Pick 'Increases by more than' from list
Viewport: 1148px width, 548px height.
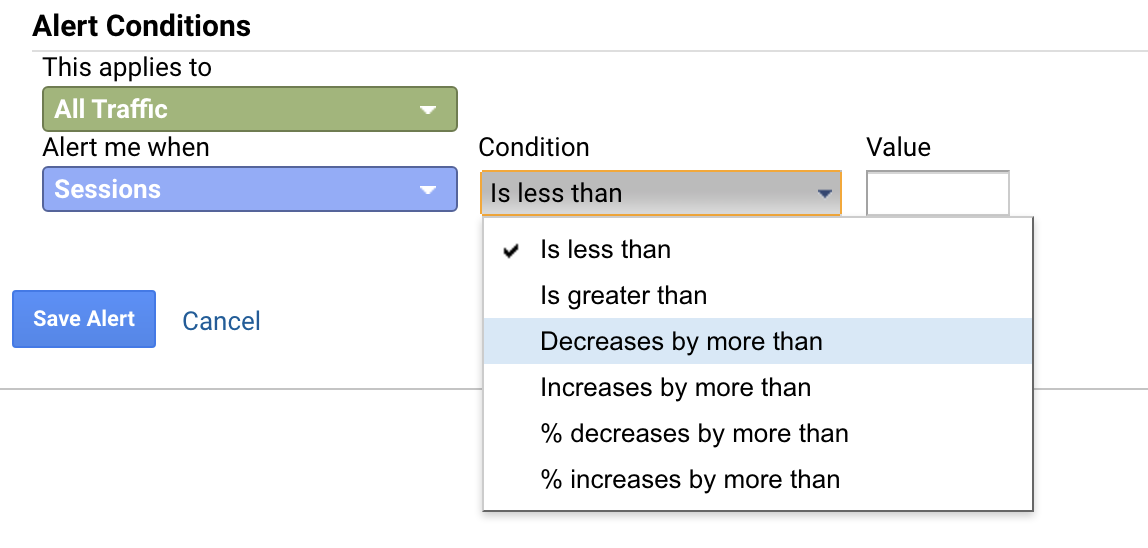click(x=675, y=388)
